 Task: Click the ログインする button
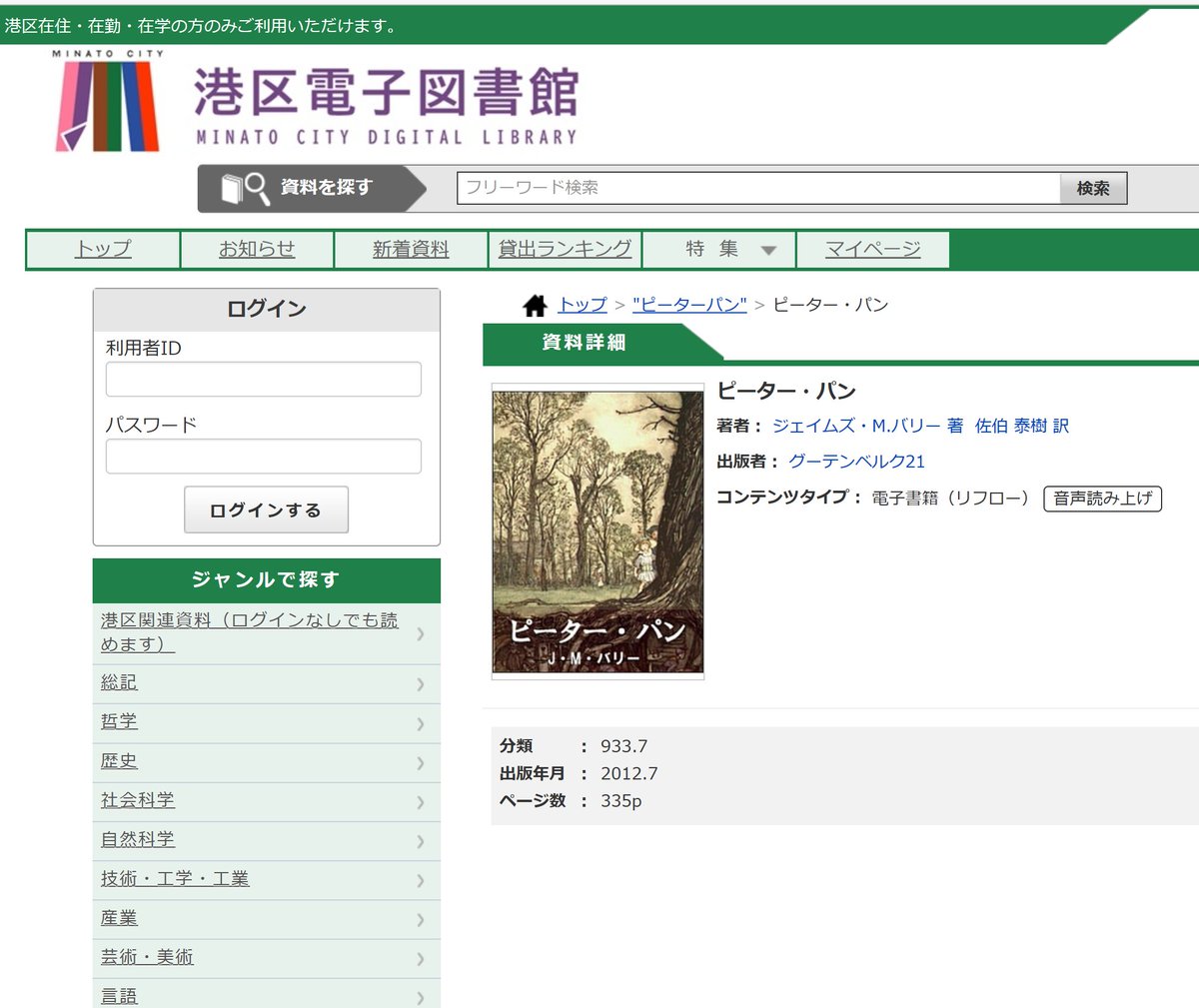[x=266, y=509]
